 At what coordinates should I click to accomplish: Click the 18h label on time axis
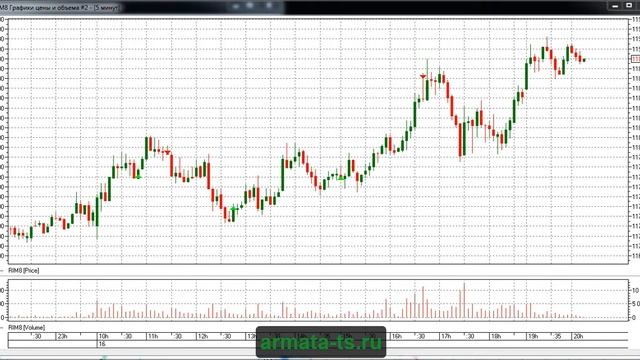[496, 336]
